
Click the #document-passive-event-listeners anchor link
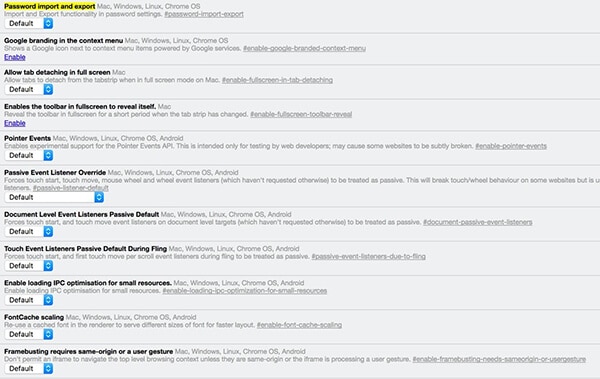tap(478, 222)
